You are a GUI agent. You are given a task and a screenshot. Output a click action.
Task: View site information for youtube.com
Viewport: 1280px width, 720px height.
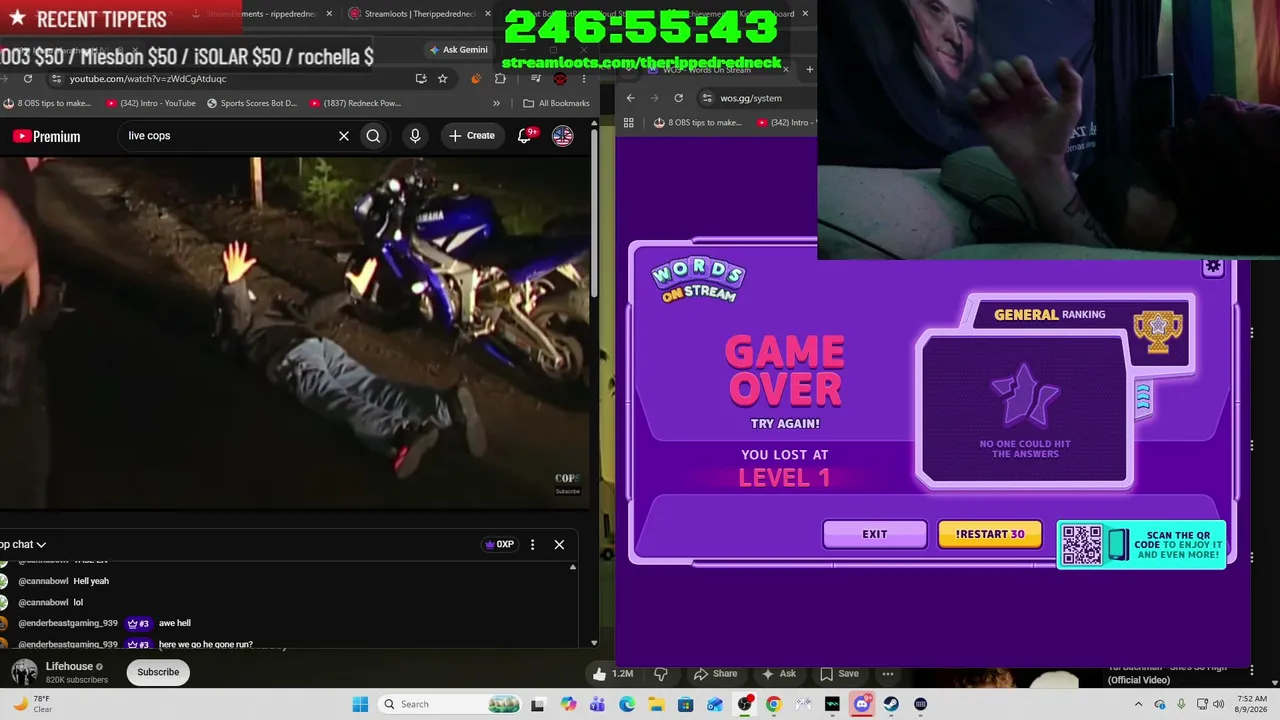[56, 79]
